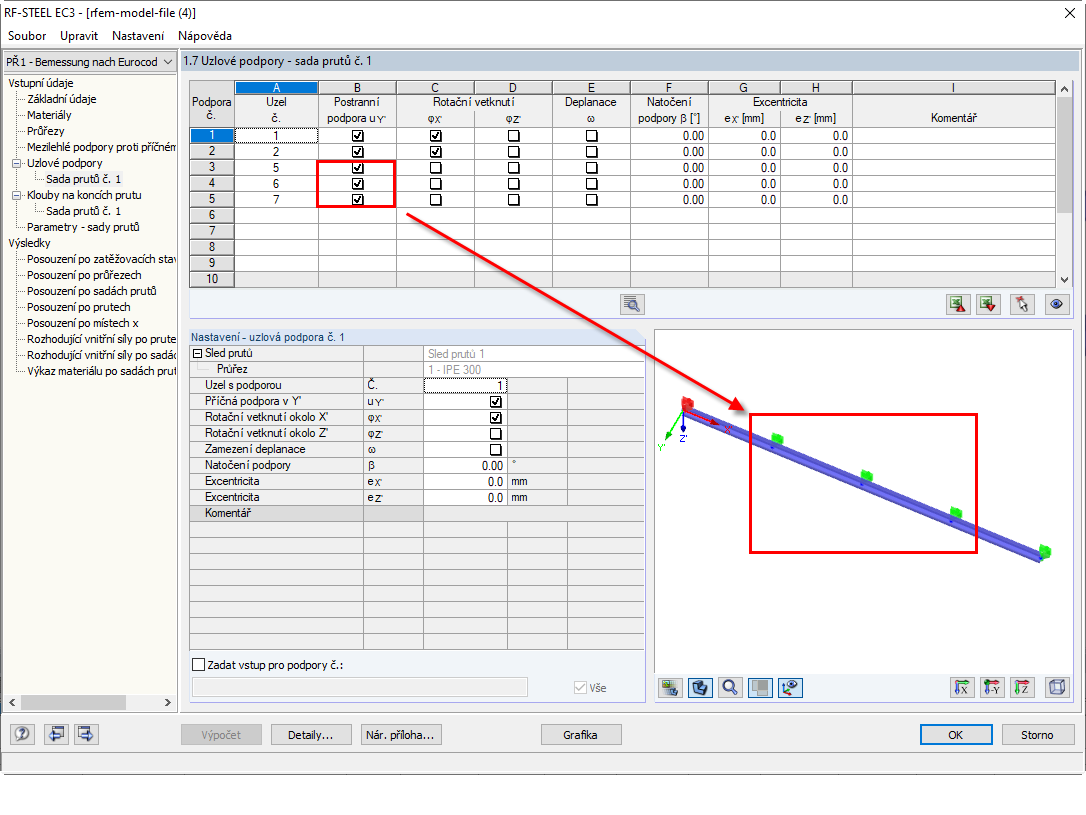Image resolution: width=1086 pixels, height=815 pixels.
Task: Open Posouzení po průřezech results
Action: [x=84, y=275]
